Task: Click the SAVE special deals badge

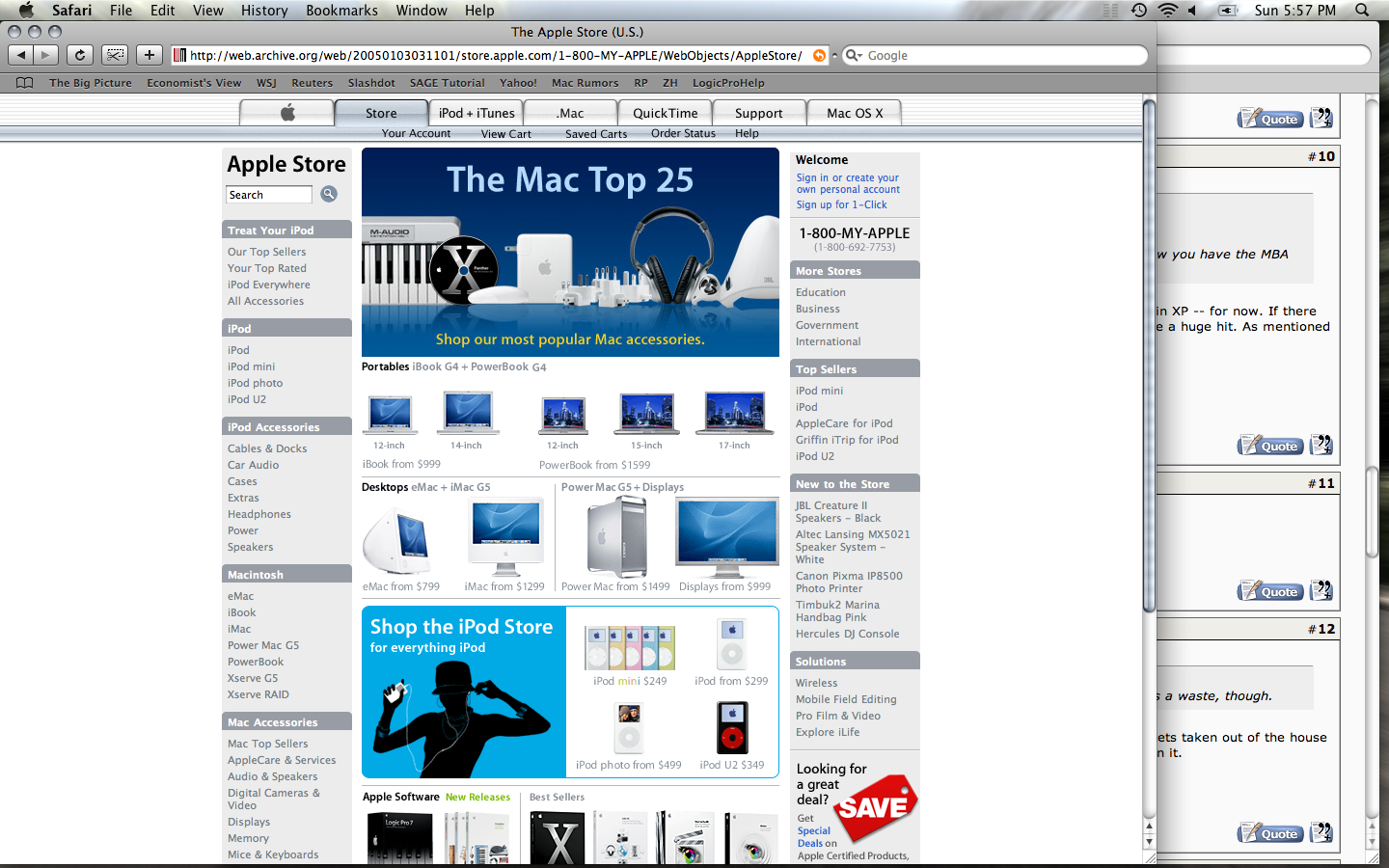Action: tap(875, 808)
